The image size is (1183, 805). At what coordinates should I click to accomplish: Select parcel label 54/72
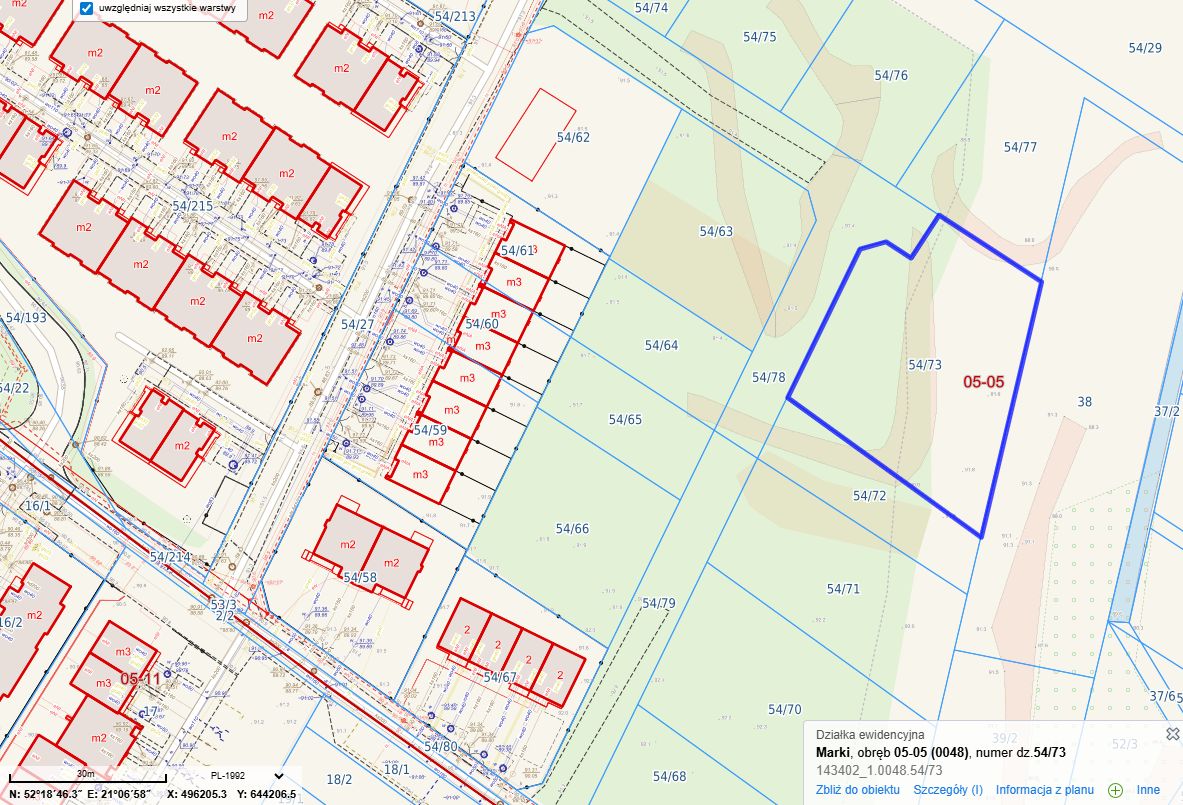(869, 496)
